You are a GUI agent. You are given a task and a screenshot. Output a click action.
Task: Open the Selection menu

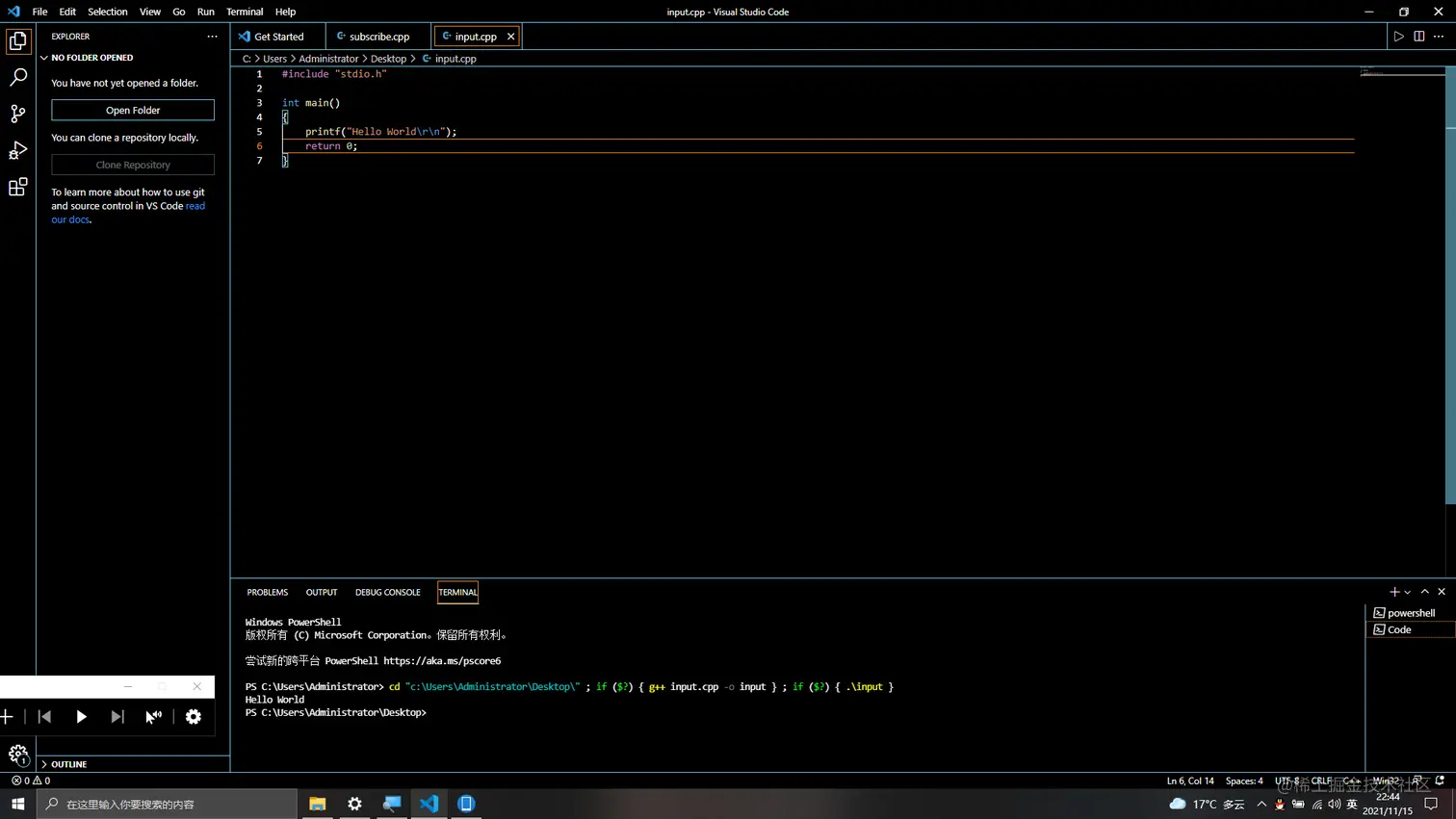coord(108,12)
